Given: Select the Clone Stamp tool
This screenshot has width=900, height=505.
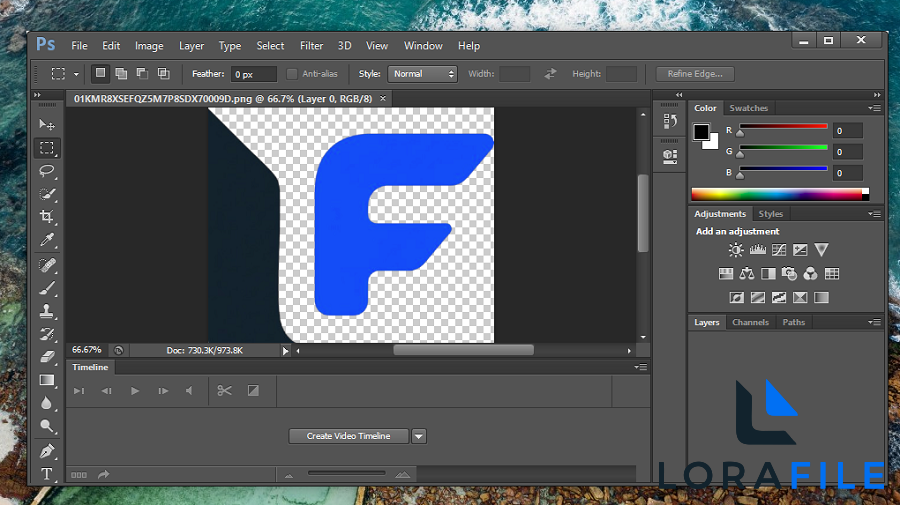Looking at the screenshot, I should [47, 311].
